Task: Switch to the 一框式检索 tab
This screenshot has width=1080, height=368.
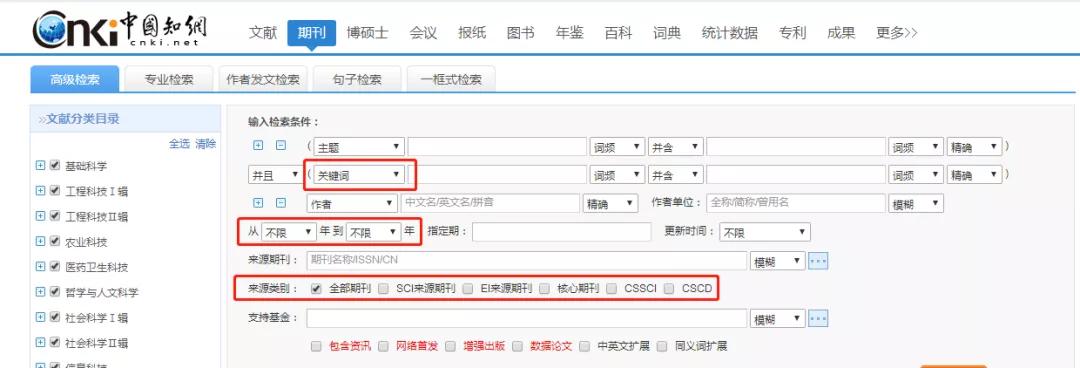Action: pyautogui.click(x=451, y=79)
